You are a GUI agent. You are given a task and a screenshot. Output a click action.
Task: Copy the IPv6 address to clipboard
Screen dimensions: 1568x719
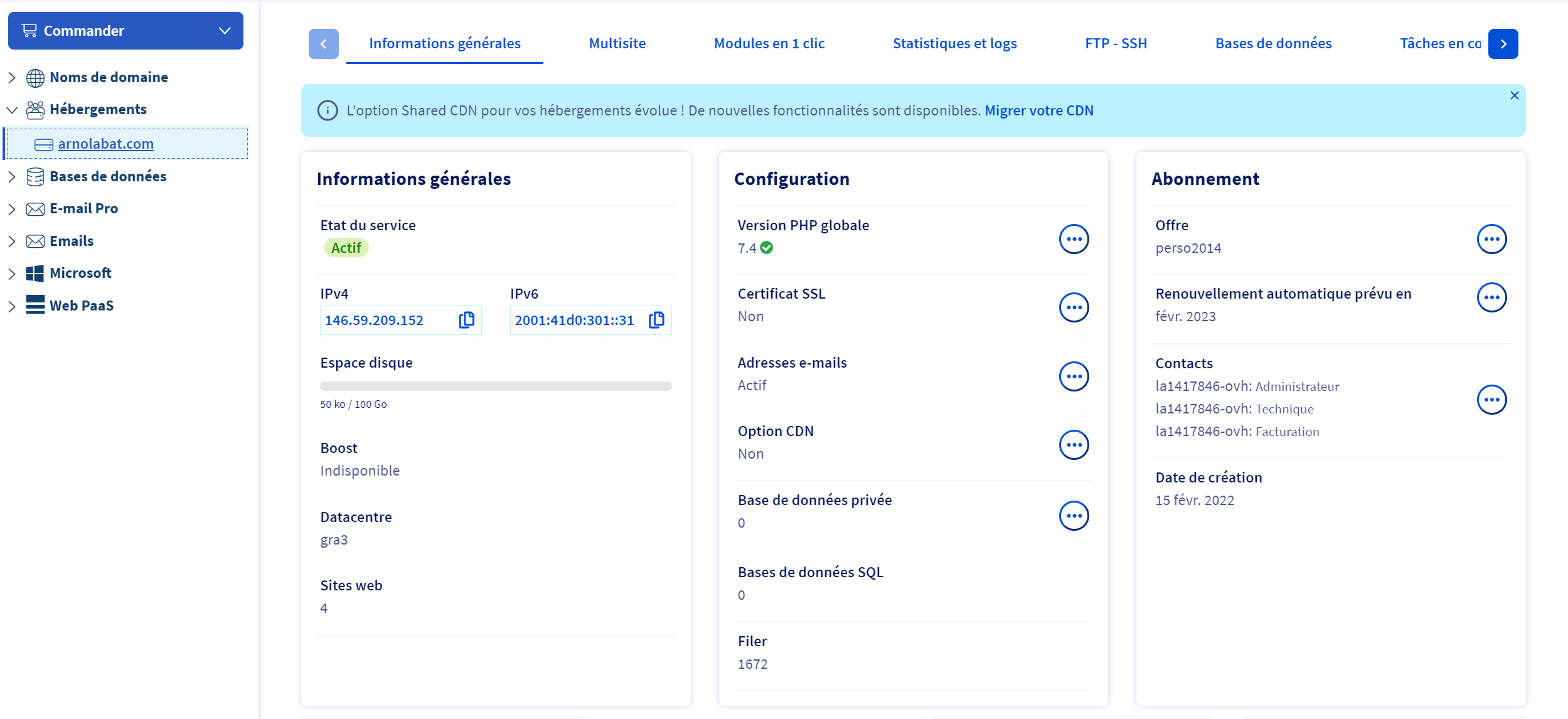coord(656,320)
